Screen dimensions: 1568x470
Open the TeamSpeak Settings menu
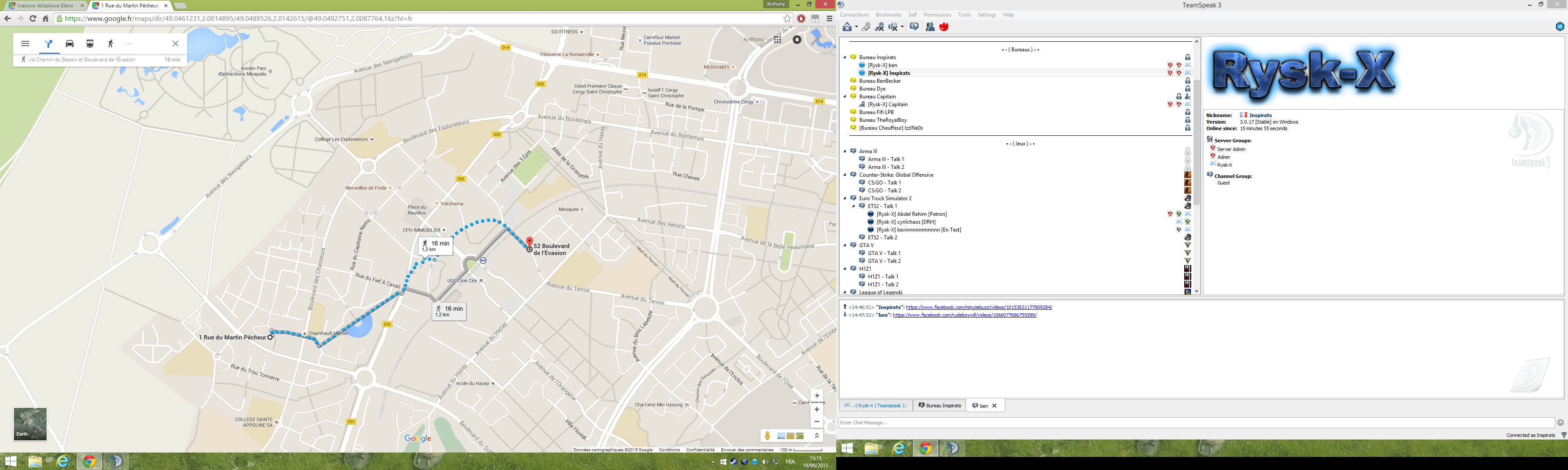click(x=986, y=15)
